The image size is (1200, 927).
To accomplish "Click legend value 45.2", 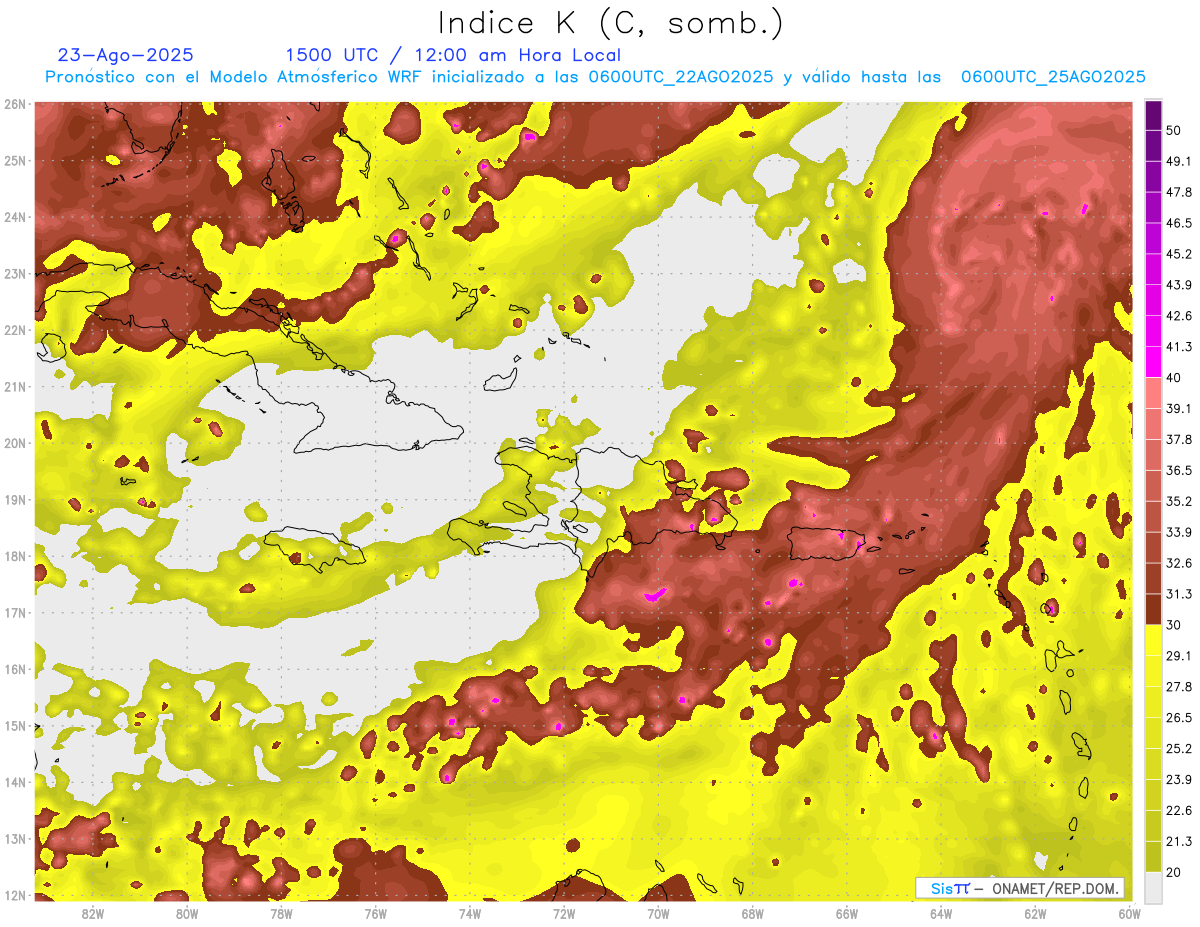I will click(1178, 254).
